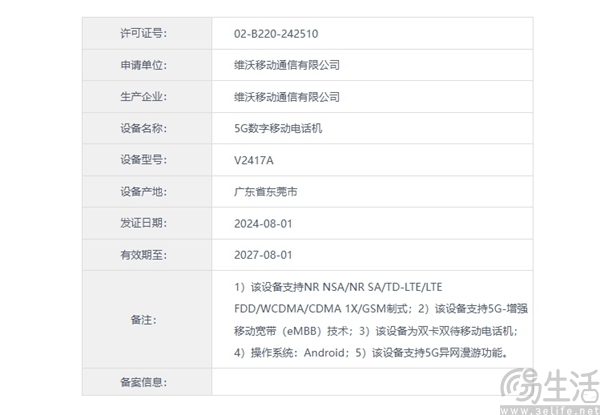Click the 许可证号 label cell

147,33
